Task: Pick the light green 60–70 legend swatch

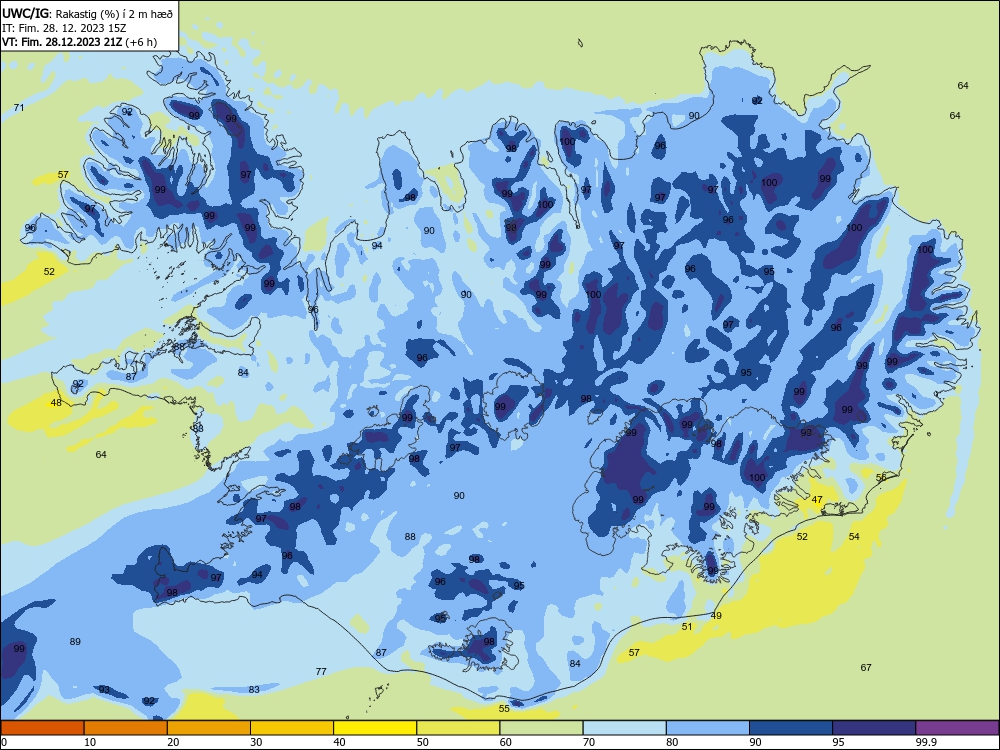Action: click(x=541, y=728)
